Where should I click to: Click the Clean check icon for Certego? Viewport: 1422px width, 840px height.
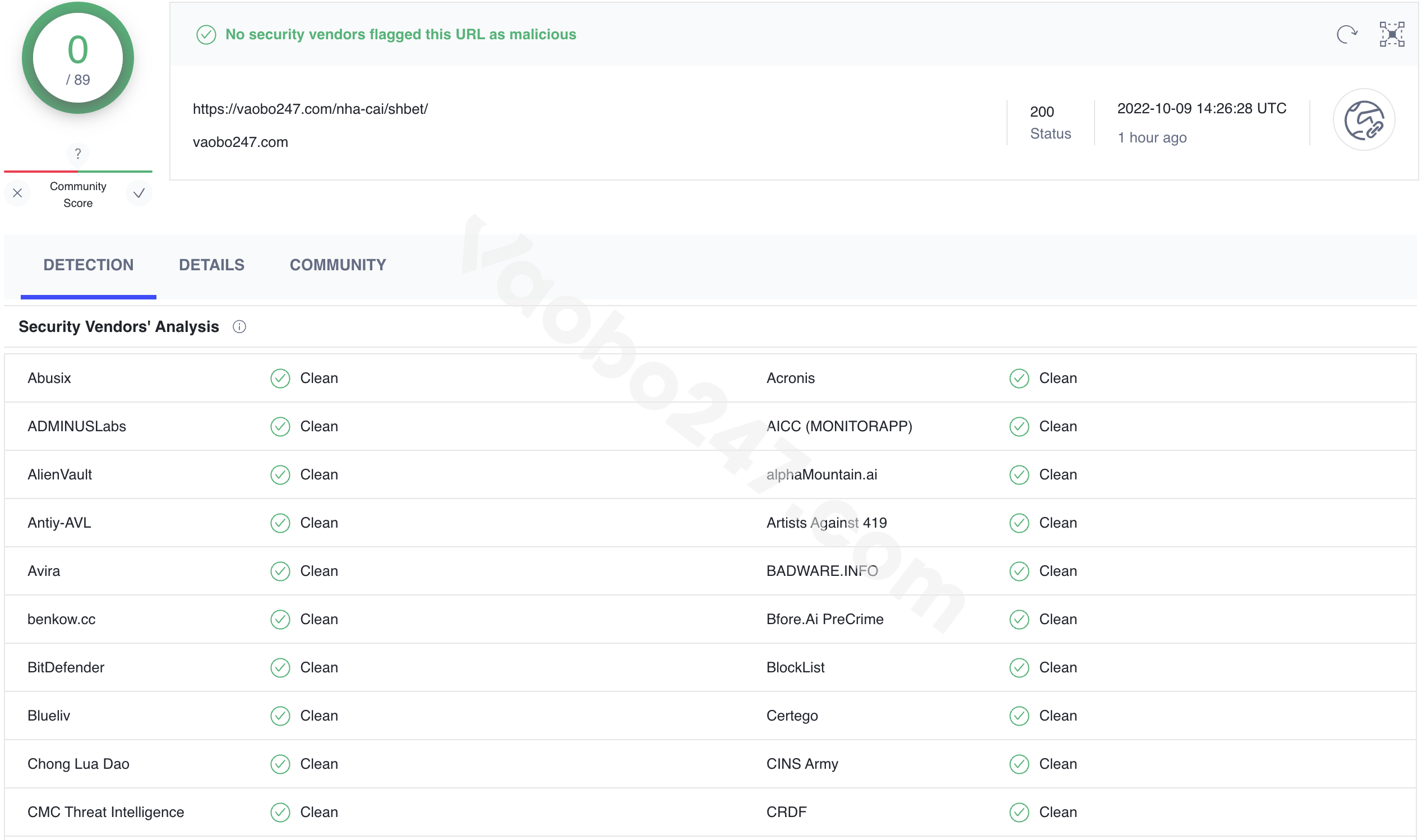pyautogui.click(x=1019, y=716)
